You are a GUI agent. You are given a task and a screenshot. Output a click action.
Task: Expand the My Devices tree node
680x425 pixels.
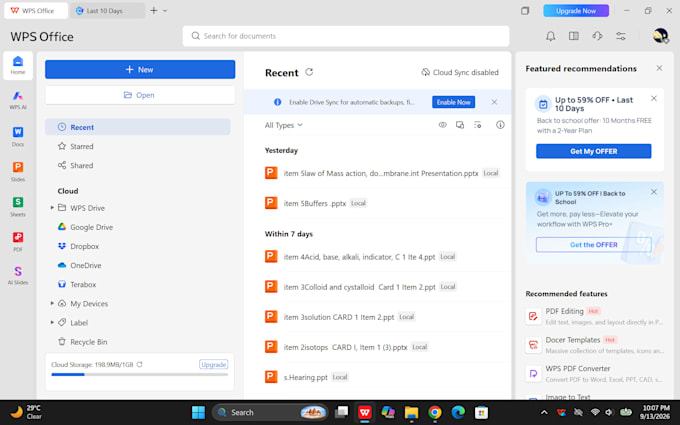(52, 303)
